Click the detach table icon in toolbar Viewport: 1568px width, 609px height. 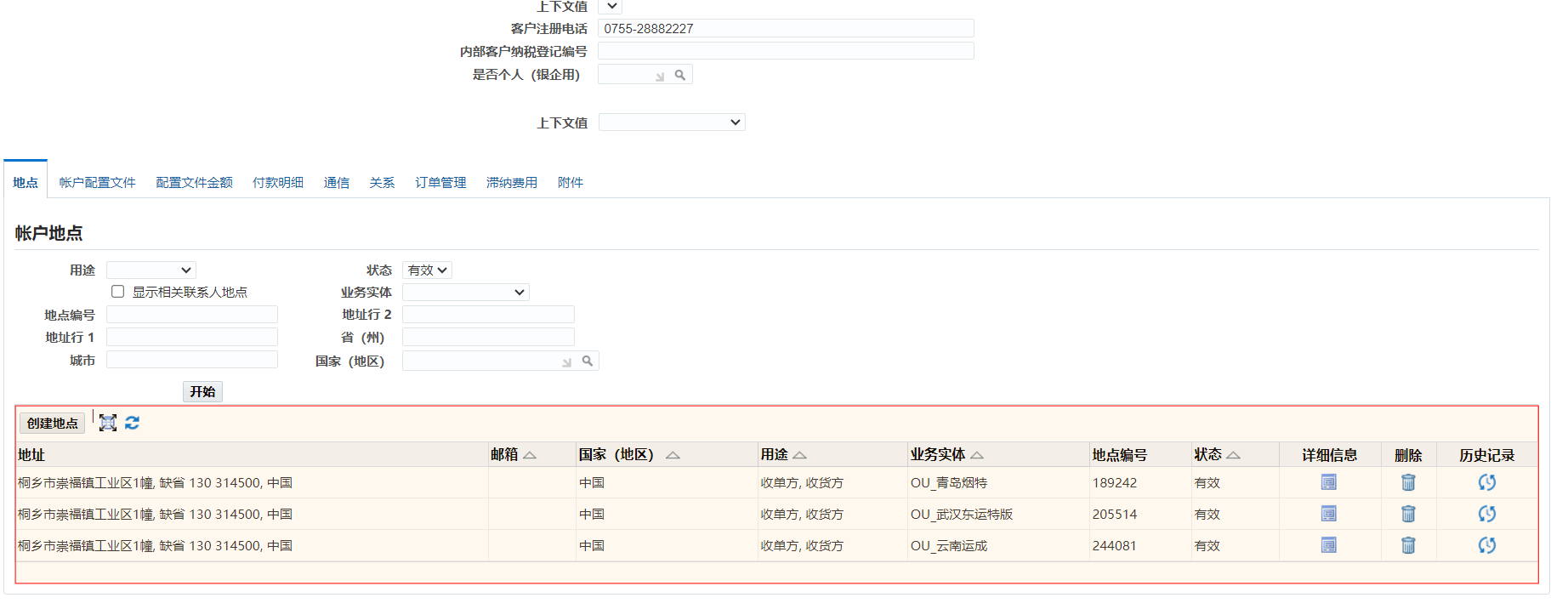(x=108, y=423)
